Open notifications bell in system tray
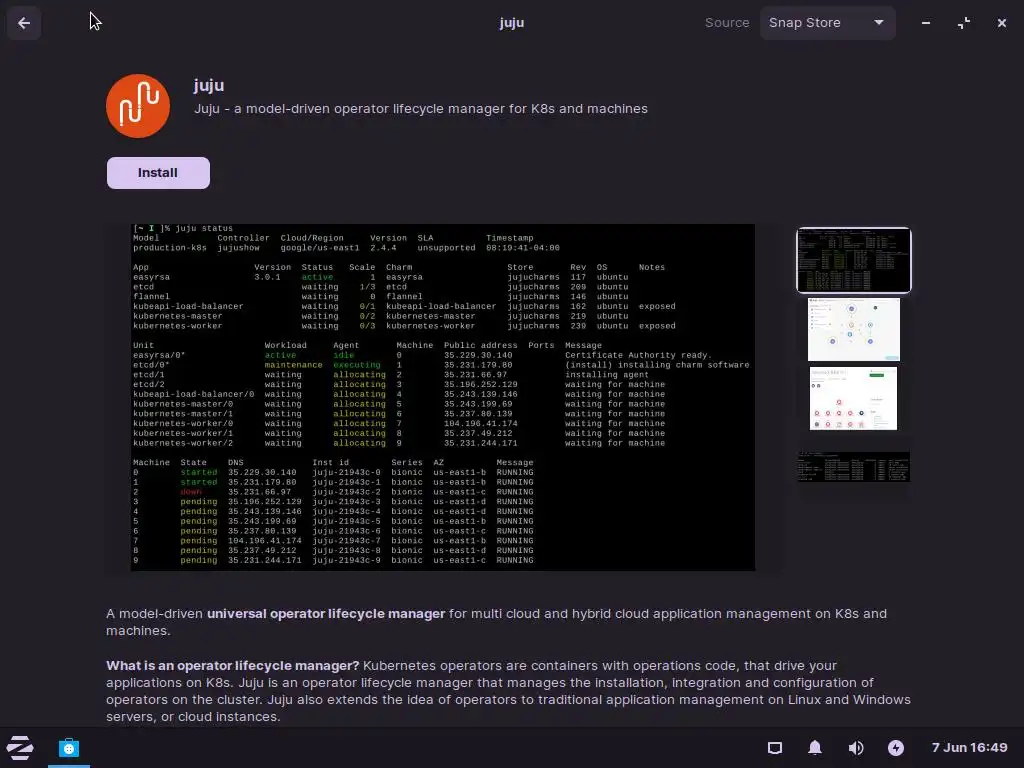The height and width of the screenshot is (768, 1024). pos(815,748)
